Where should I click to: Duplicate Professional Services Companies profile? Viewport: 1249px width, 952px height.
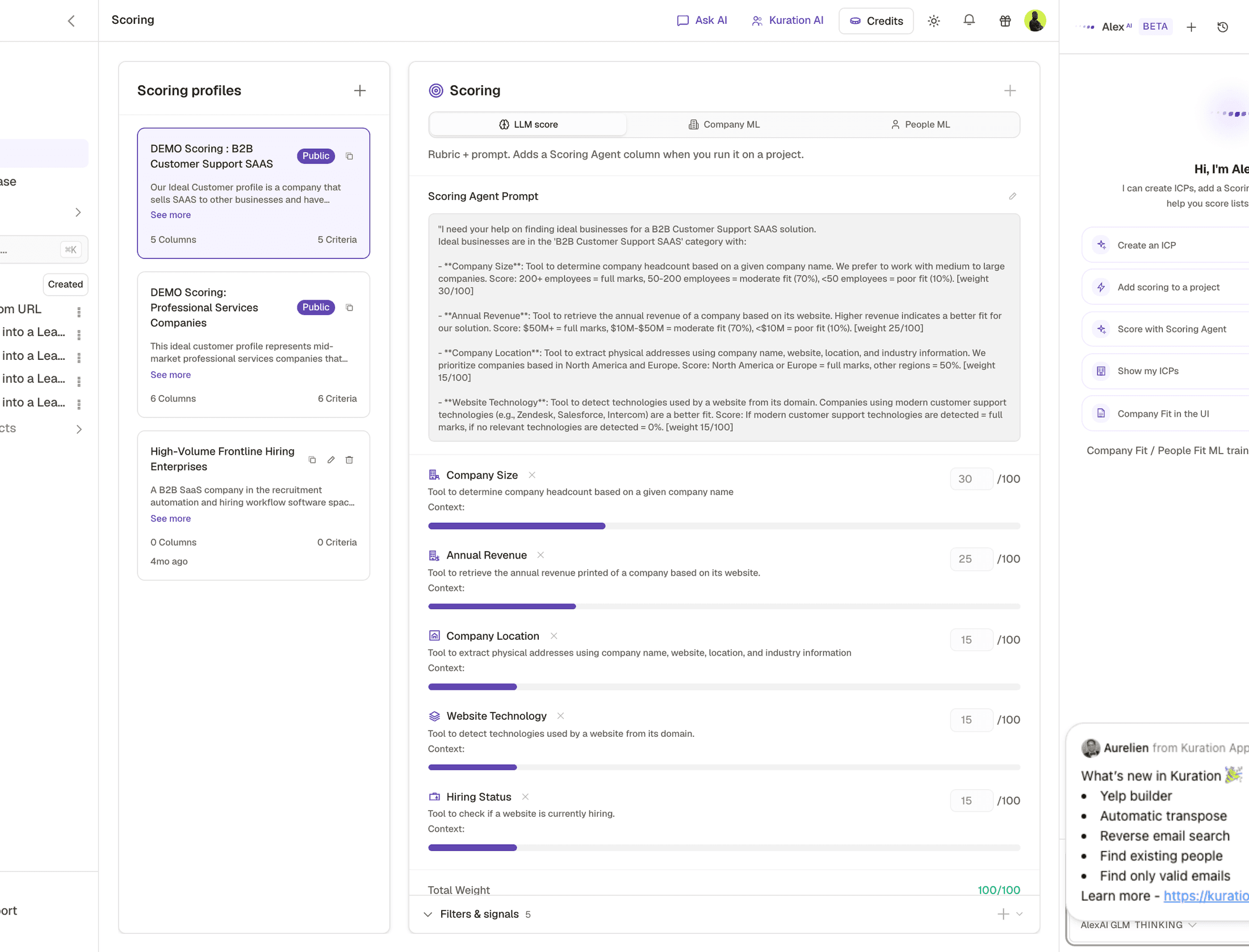click(x=350, y=308)
